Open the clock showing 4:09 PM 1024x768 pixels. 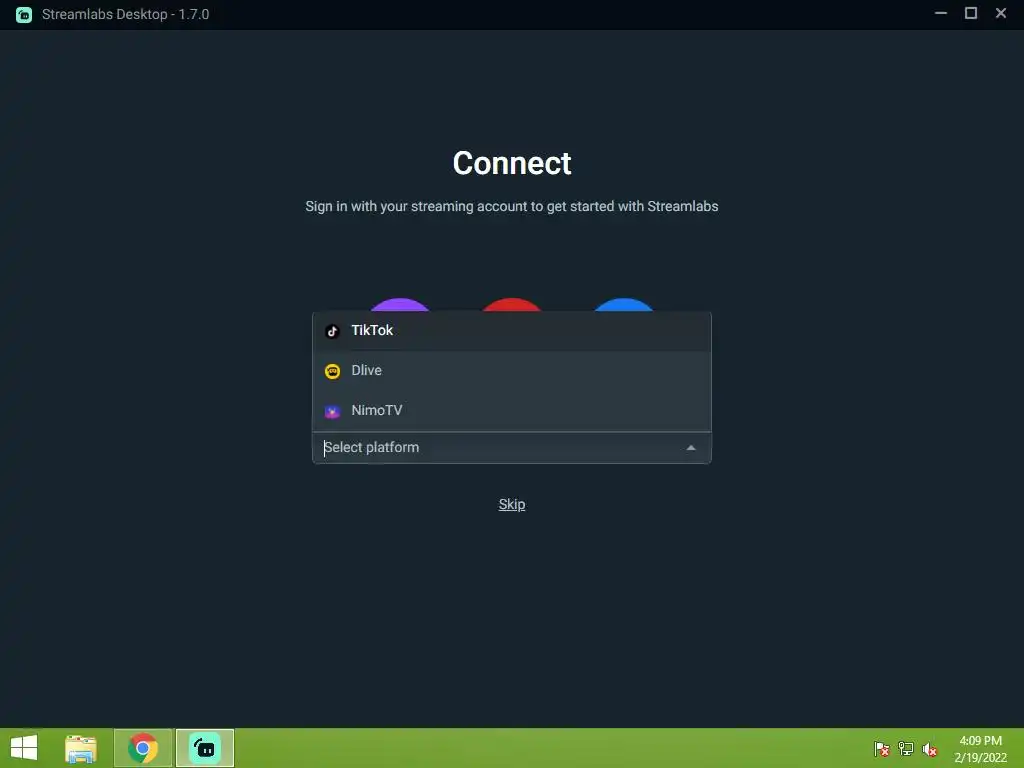coord(980,748)
